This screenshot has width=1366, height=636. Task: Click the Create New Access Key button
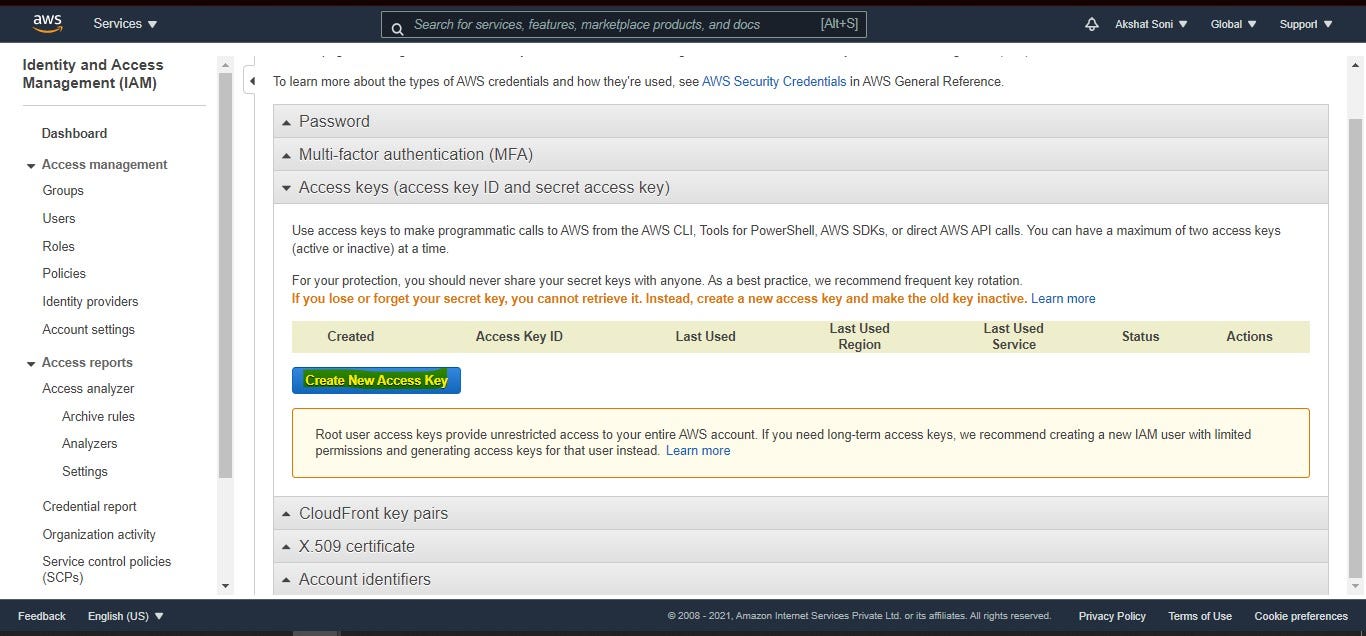pos(376,380)
